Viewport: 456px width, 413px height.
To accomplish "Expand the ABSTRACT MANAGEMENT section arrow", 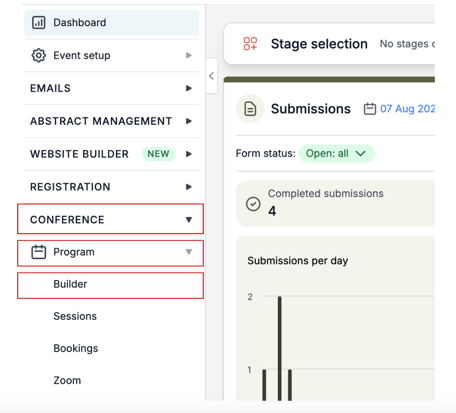I will (189, 121).
